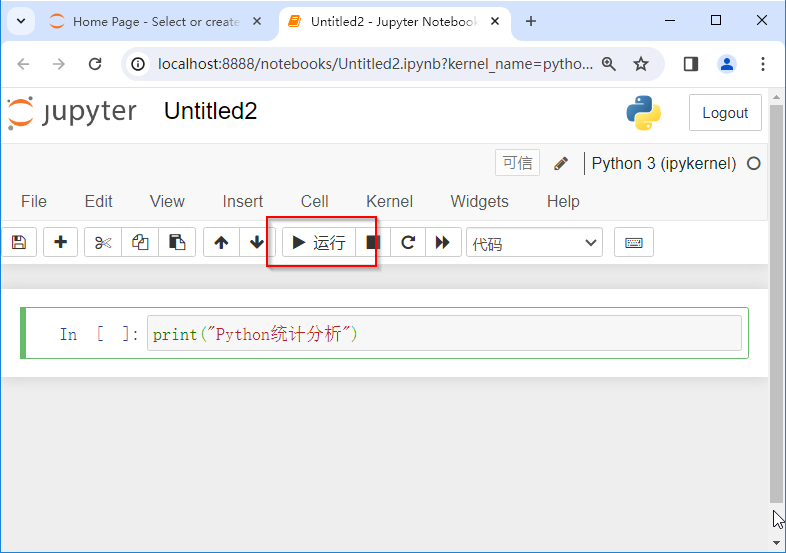The width and height of the screenshot is (786, 553).
Task: Click the kernel idle circle indicator
Action: point(753,163)
